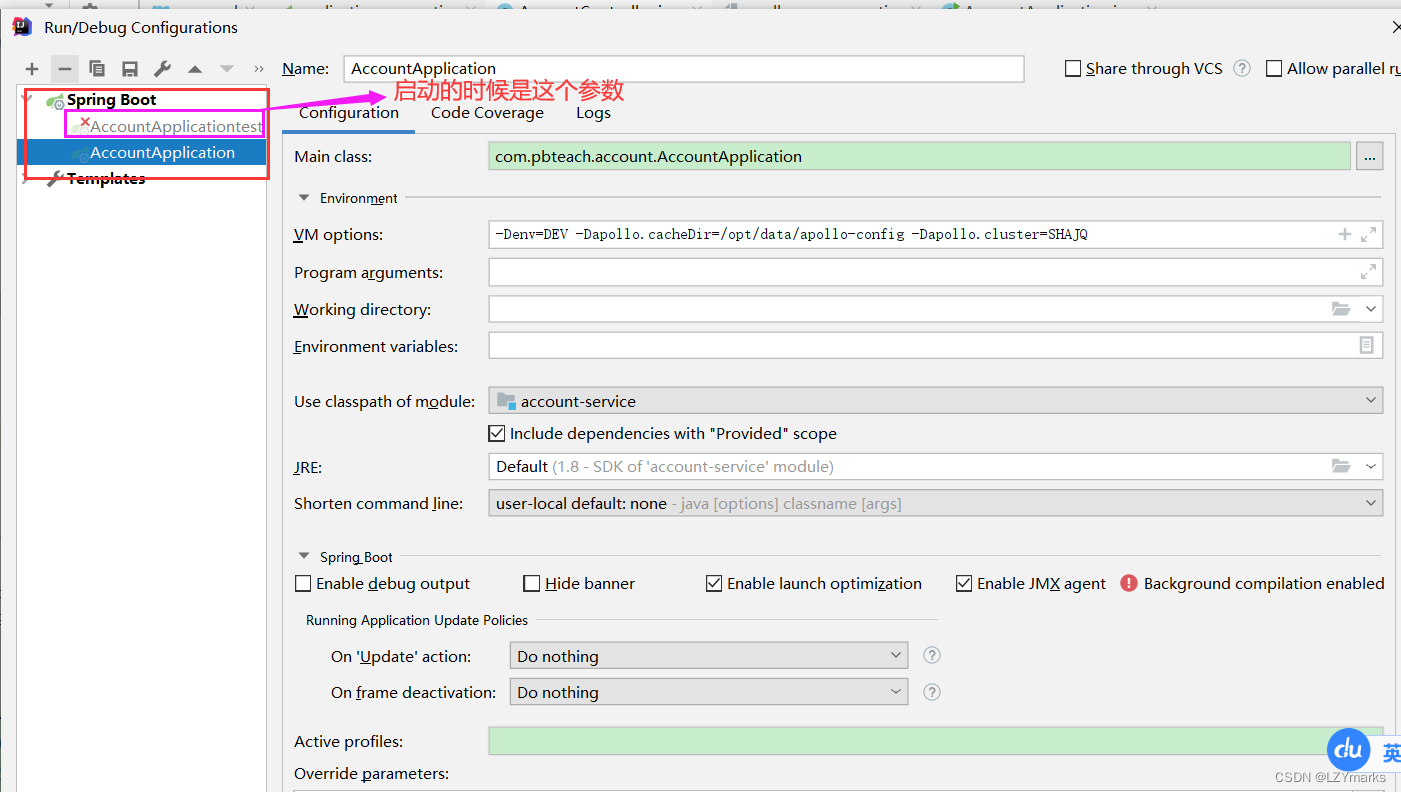The width and height of the screenshot is (1401, 792).
Task: Open help for the On 'Update' action
Action: (x=932, y=655)
